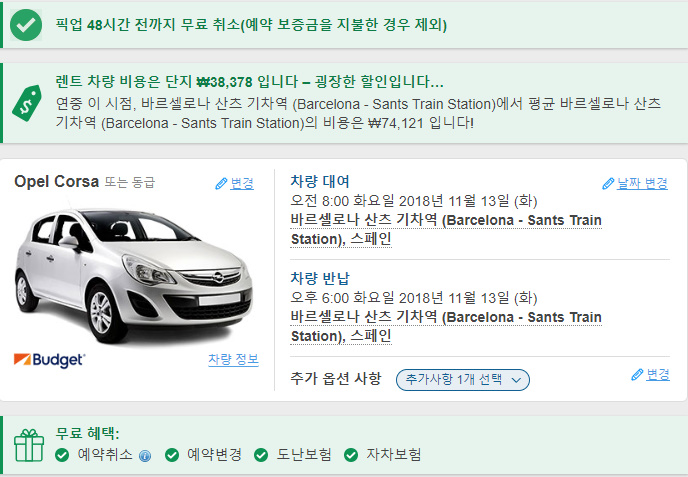Click the 차량 대여 heading

tap(320, 181)
